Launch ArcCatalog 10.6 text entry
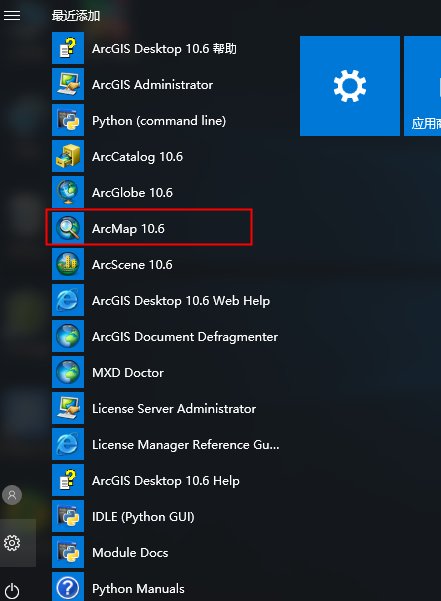The image size is (441, 601). tap(137, 156)
